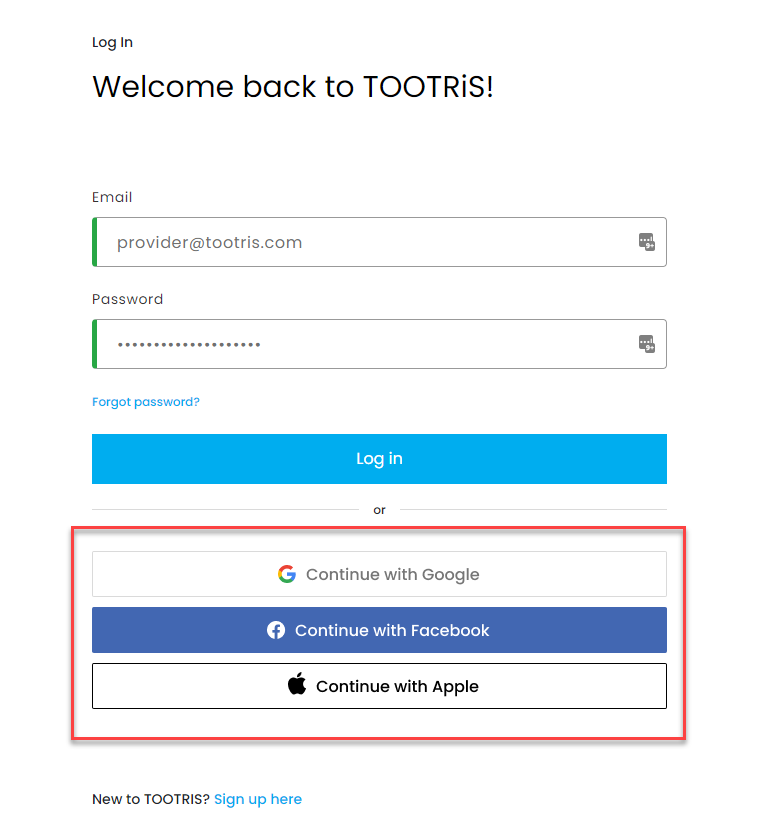Choose the Continue with Facebook text
Viewport: 782px width, 828px height.
[x=392, y=630]
